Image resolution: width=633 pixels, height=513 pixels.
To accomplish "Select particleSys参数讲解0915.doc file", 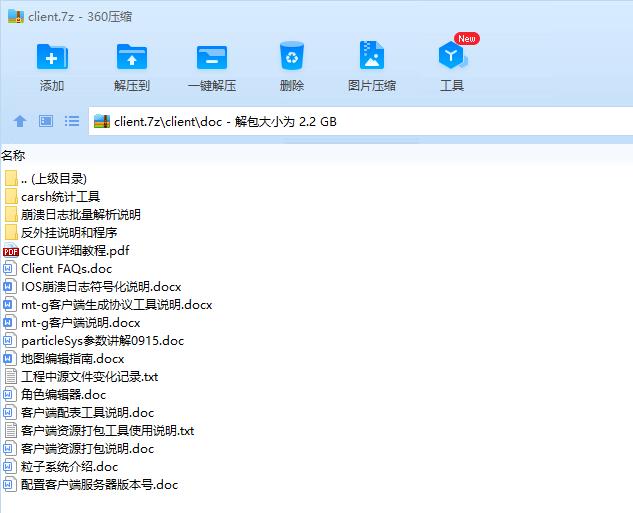I will pyautogui.click(x=102, y=341).
